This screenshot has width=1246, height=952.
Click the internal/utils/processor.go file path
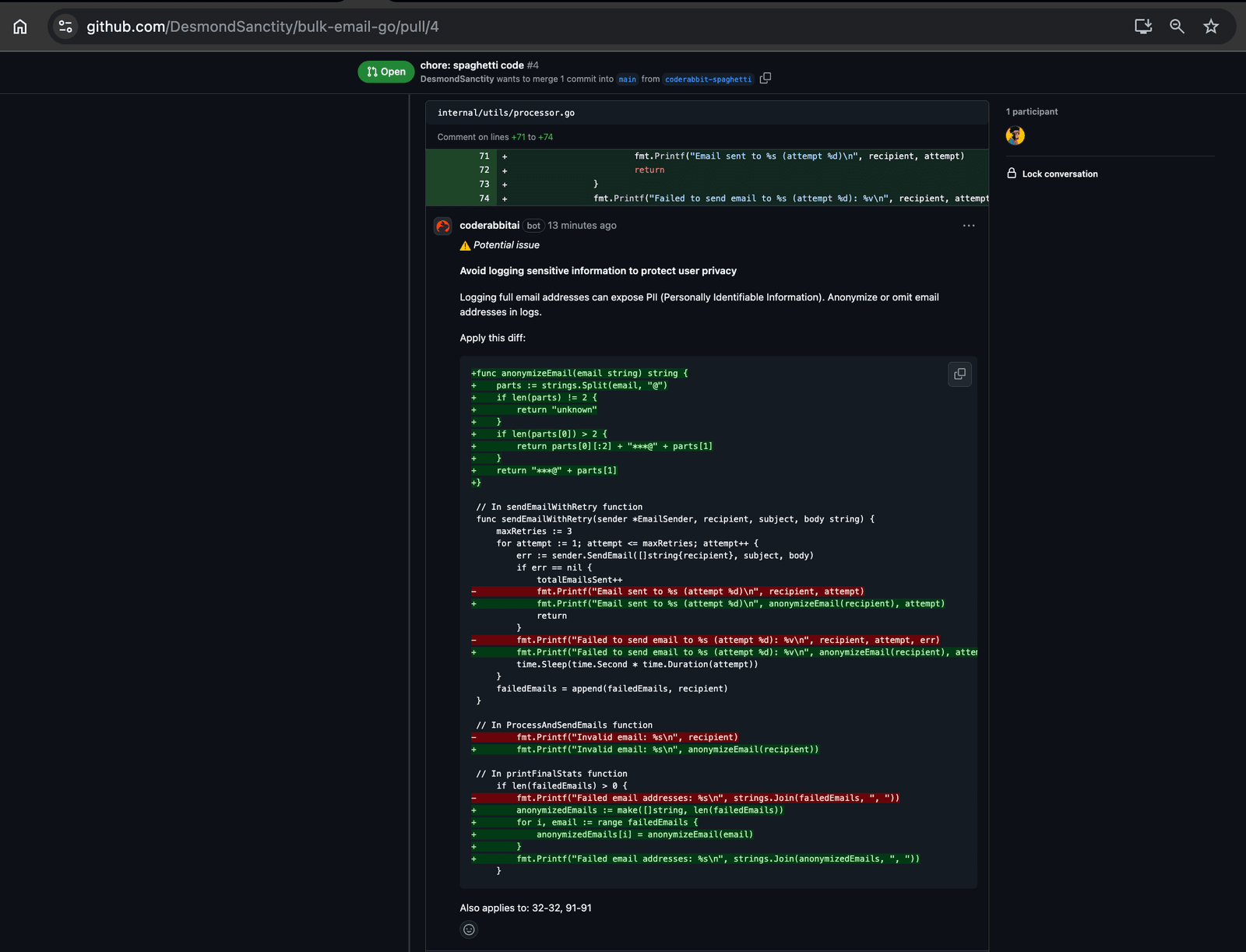(506, 113)
